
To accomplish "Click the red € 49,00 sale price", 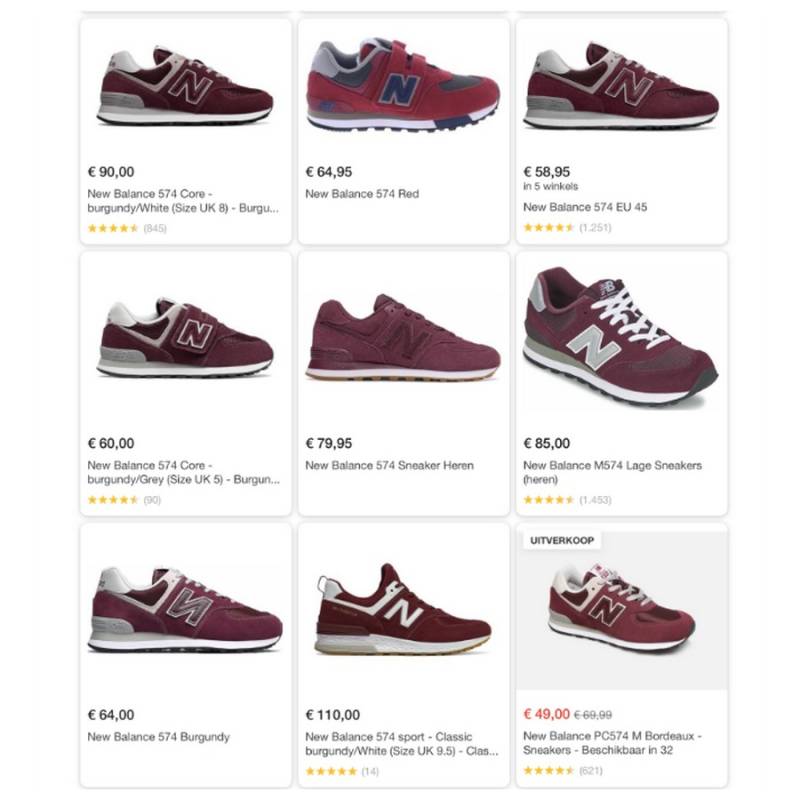I will pyautogui.click(x=545, y=715).
